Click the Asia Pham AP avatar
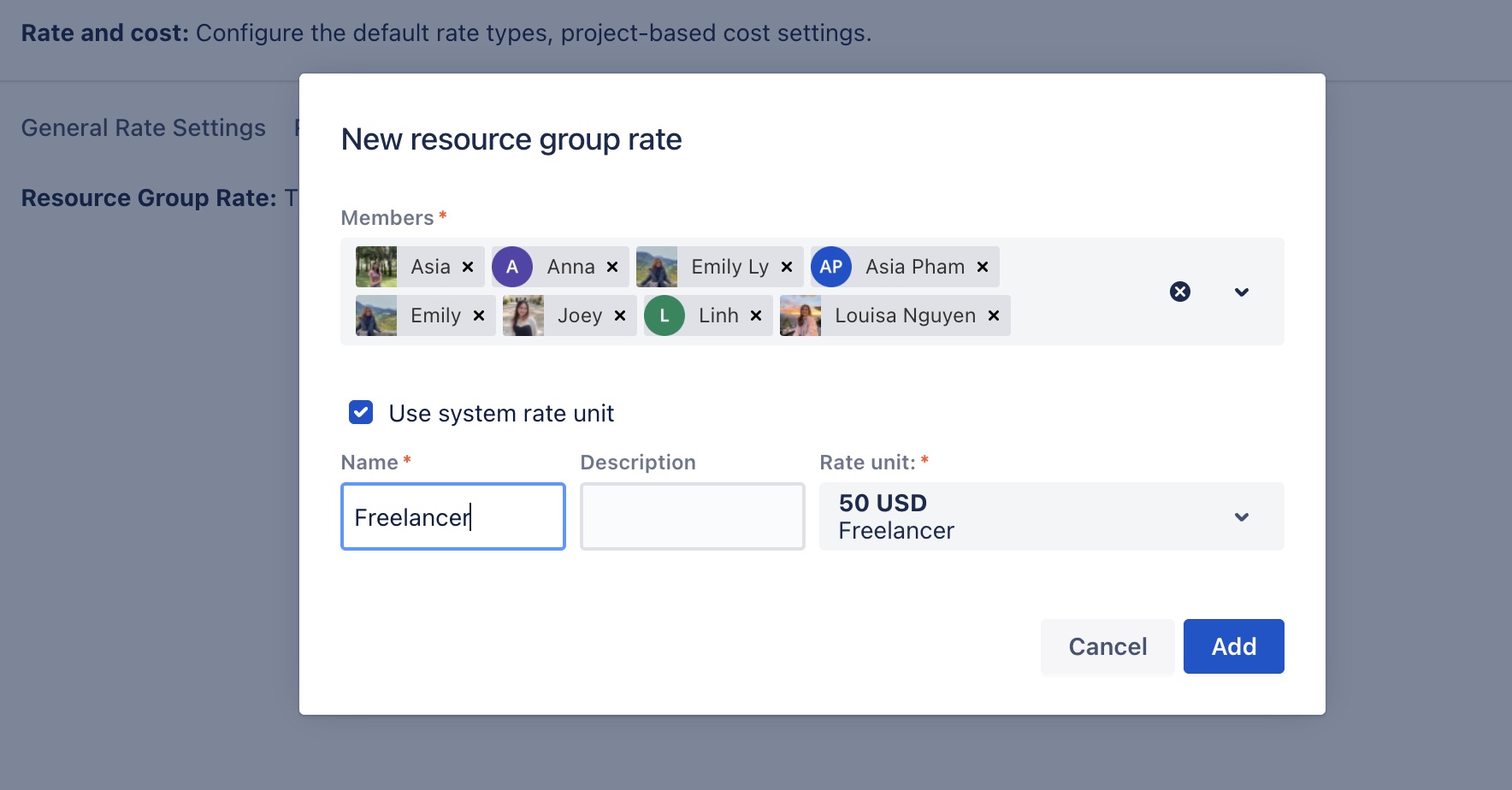 (x=831, y=267)
